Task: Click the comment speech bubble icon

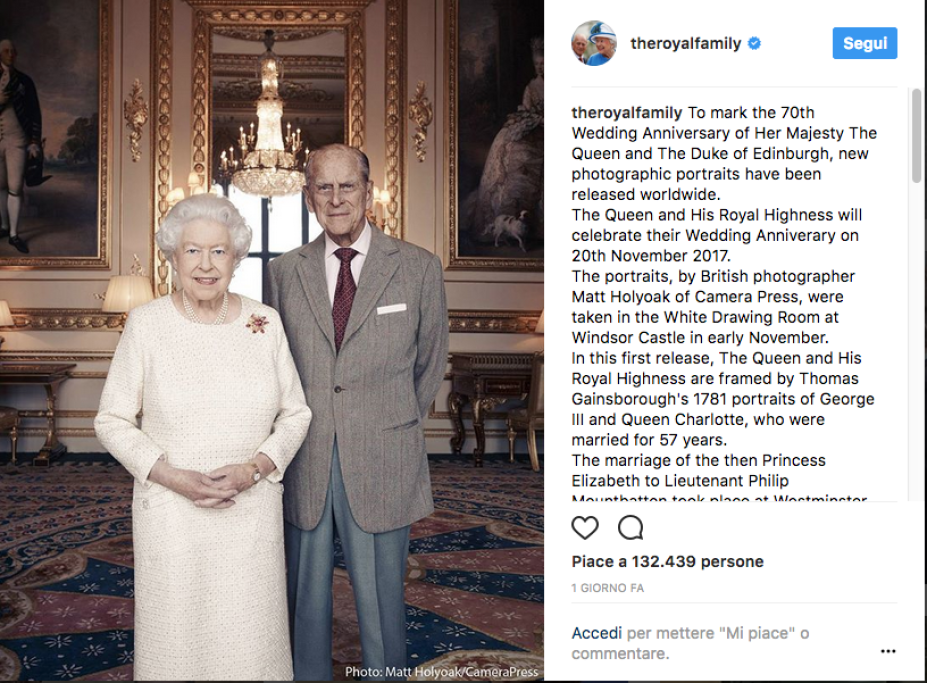Action: click(630, 527)
